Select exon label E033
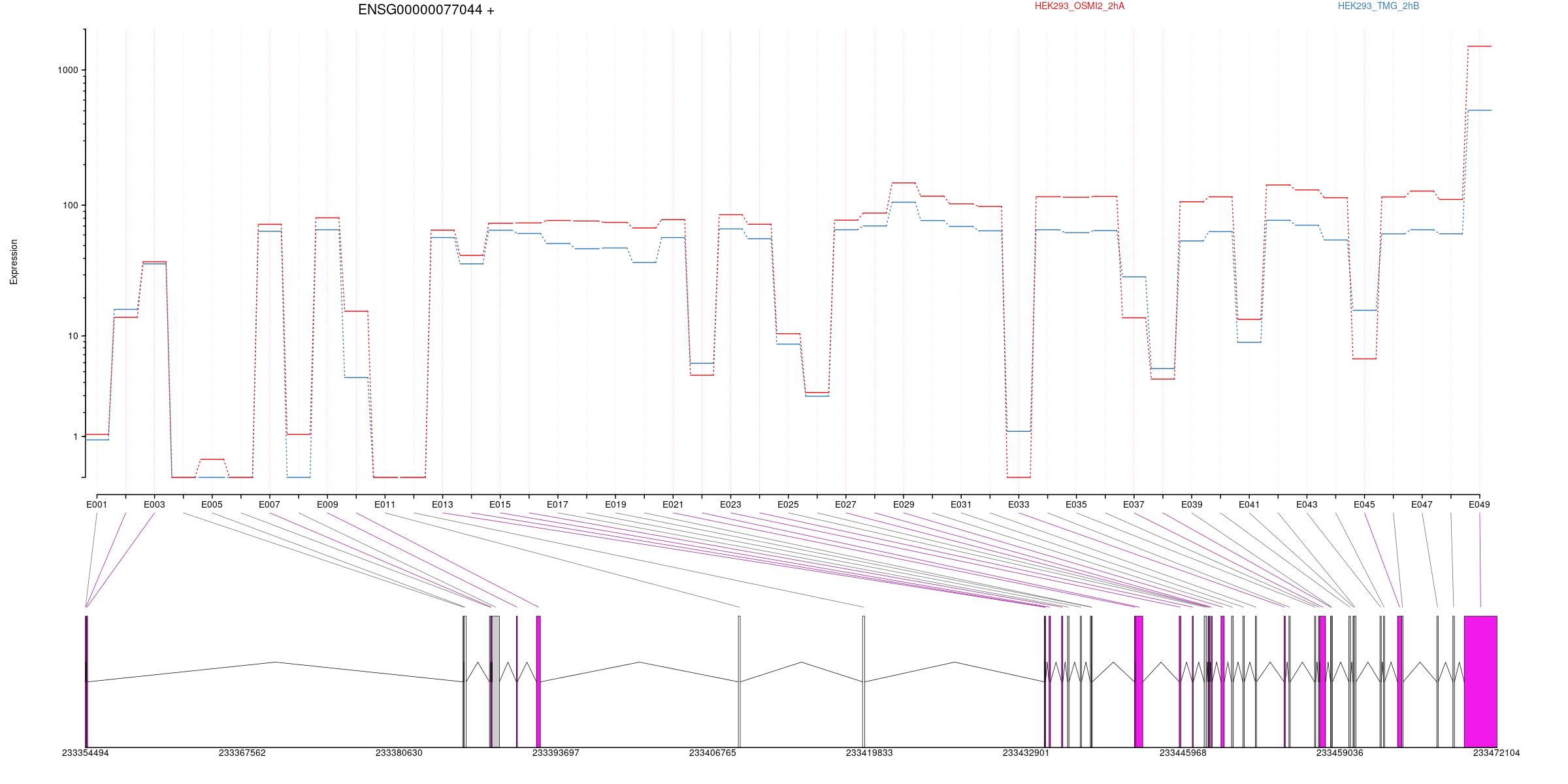The image size is (1568, 784). coord(1019,504)
